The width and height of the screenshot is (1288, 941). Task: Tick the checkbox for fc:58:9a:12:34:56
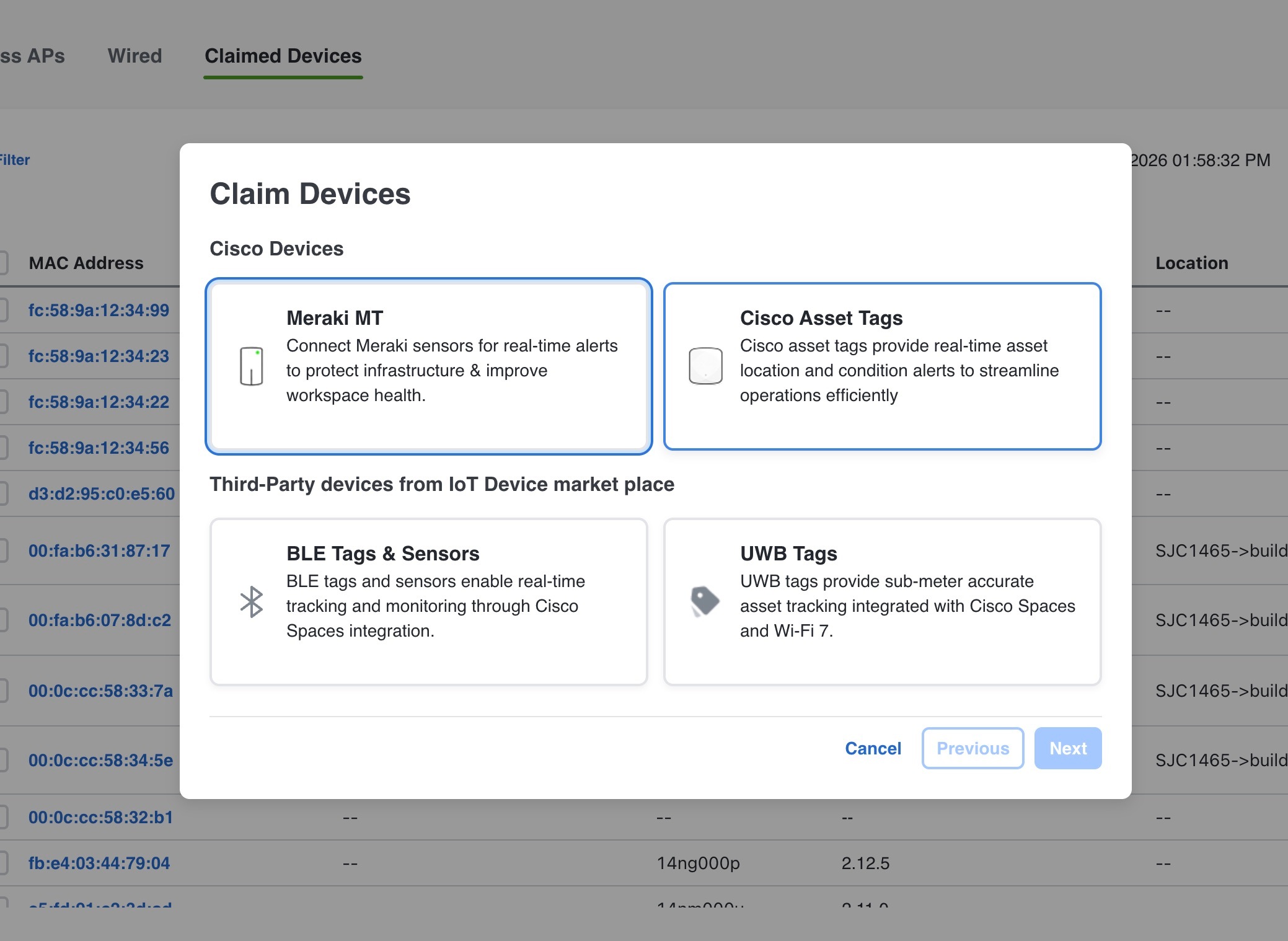click(x=2, y=448)
